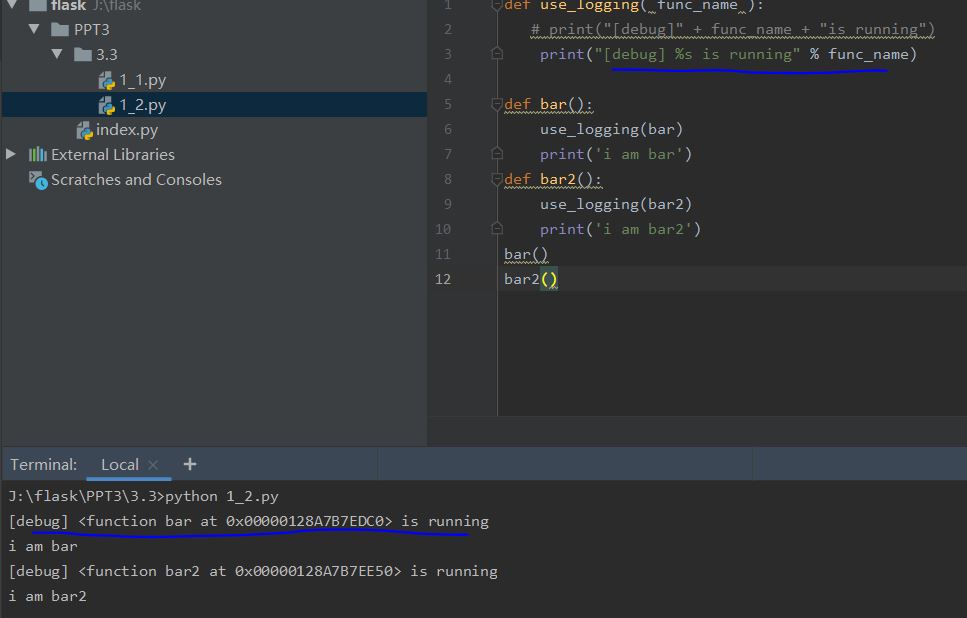Click debug output line for function bar2
967x618 pixels.
[253, 572]
